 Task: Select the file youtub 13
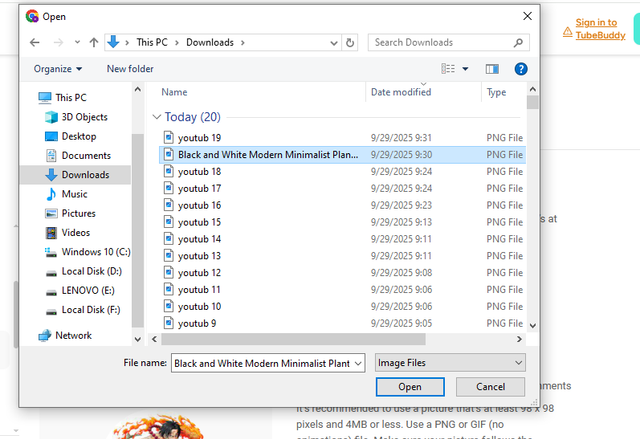pyautogui.click(x=342, y=256)
